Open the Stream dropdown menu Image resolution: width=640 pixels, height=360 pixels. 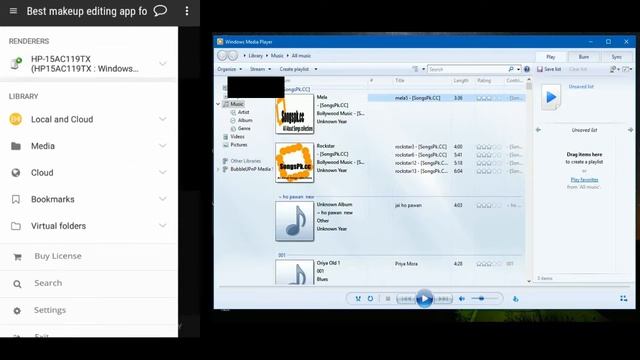[260, 69]
